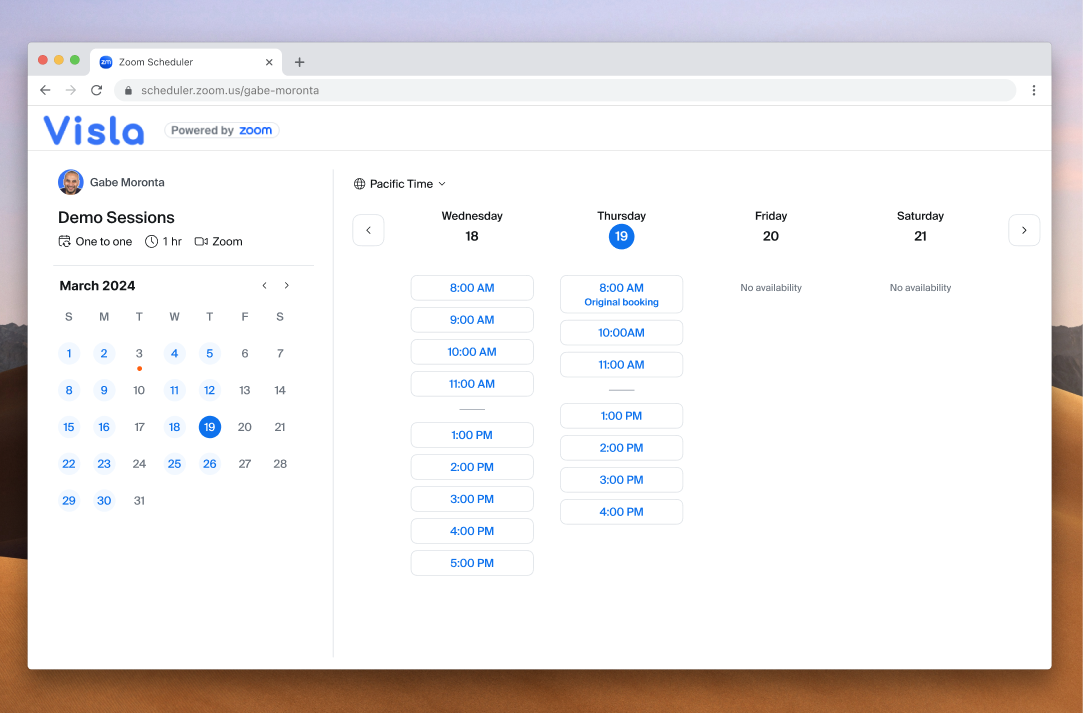1083x713 pixels.
Task: Book Wednesday 3:00 PM slot
Action: pyautogui.click(x=472, y=499)
